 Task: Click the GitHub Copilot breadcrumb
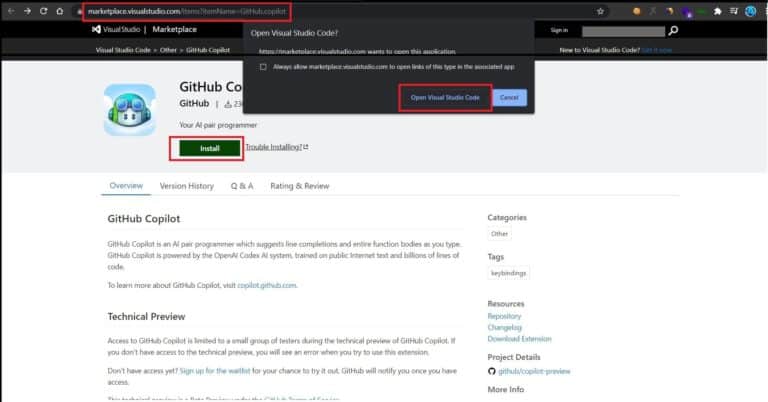click(x=208, y=50)
